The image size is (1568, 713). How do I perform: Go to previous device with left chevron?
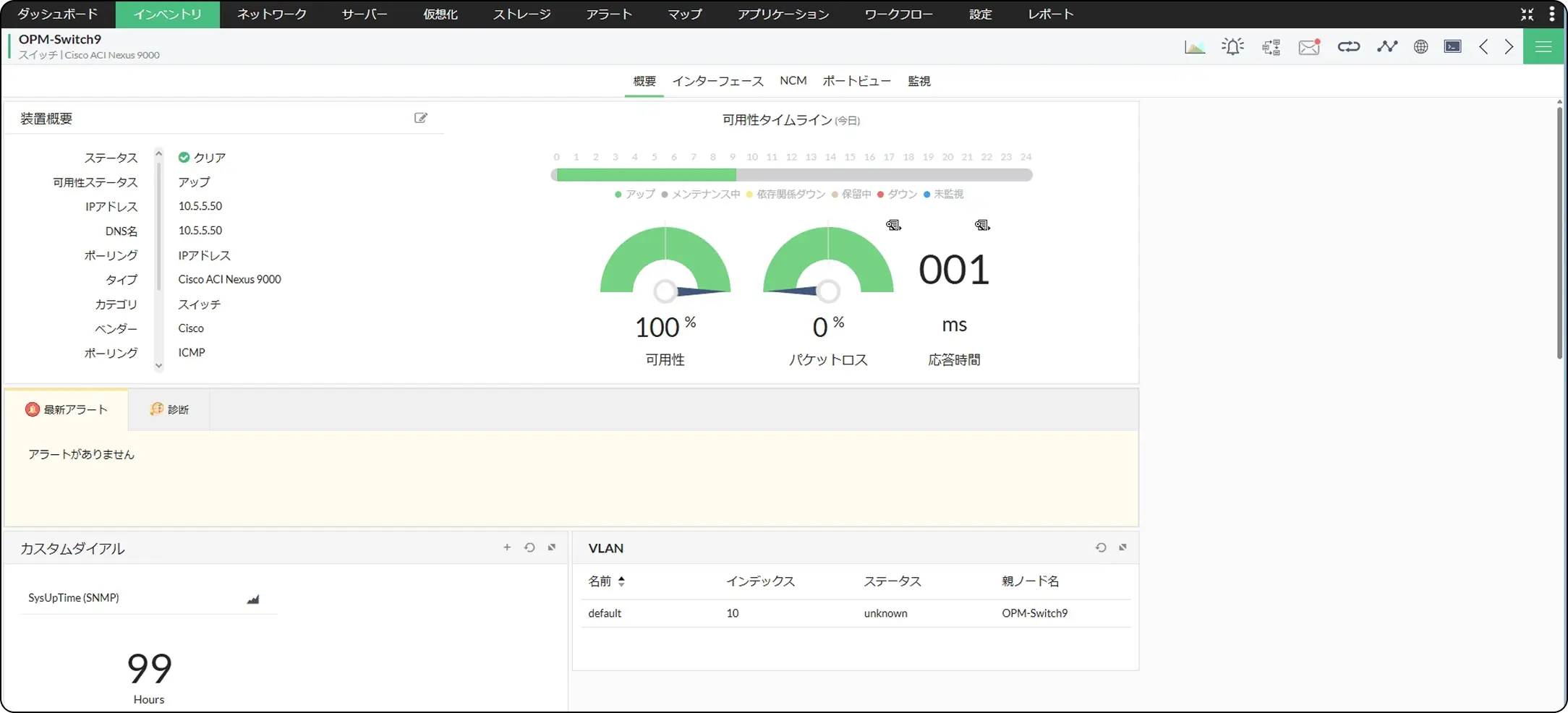(1483, 47)
